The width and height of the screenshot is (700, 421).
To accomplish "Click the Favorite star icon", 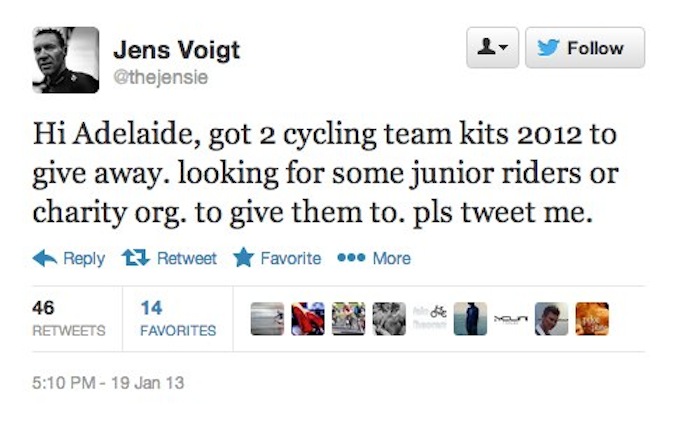I will coord(243,257).
